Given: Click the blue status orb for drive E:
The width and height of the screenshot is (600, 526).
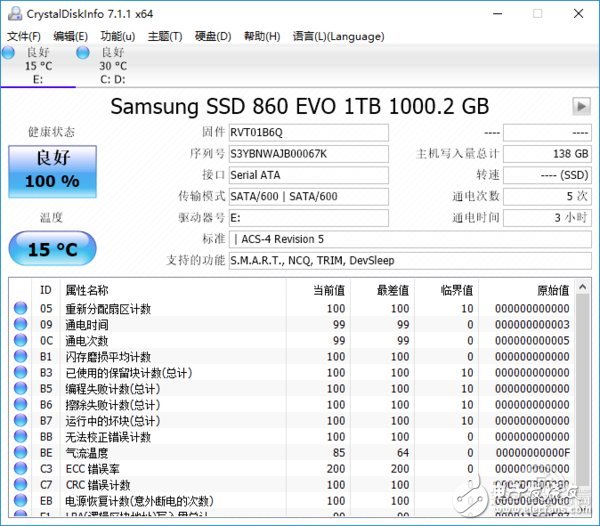Looking at the screenshot, I should coord(8,53).
